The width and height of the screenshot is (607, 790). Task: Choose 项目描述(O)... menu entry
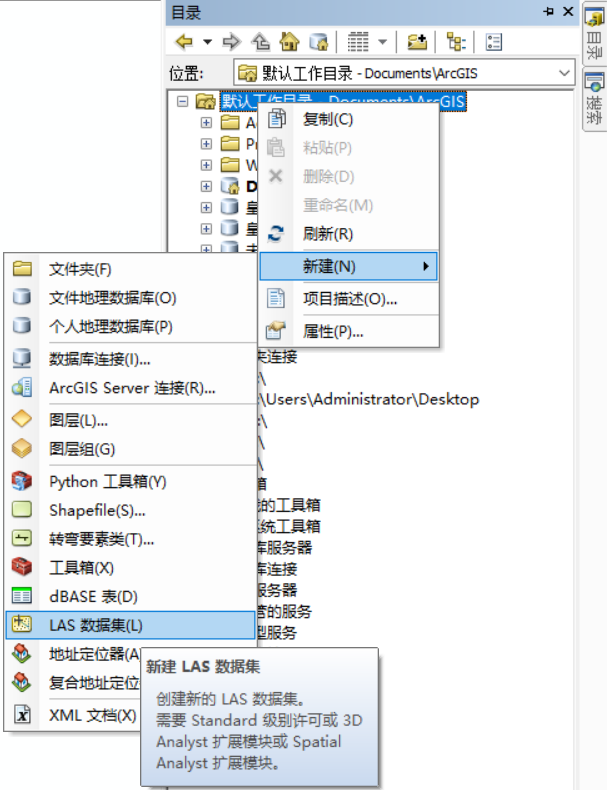(x=349, y=299)
